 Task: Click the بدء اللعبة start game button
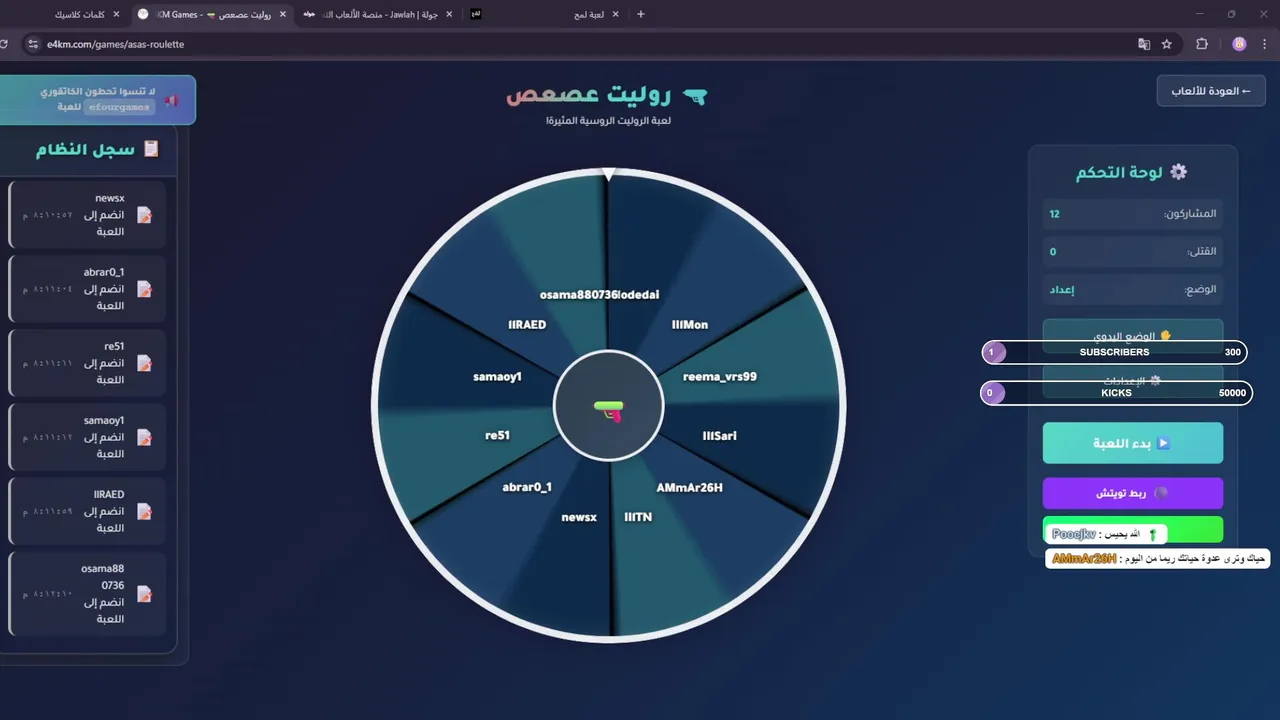(1133, 443)
